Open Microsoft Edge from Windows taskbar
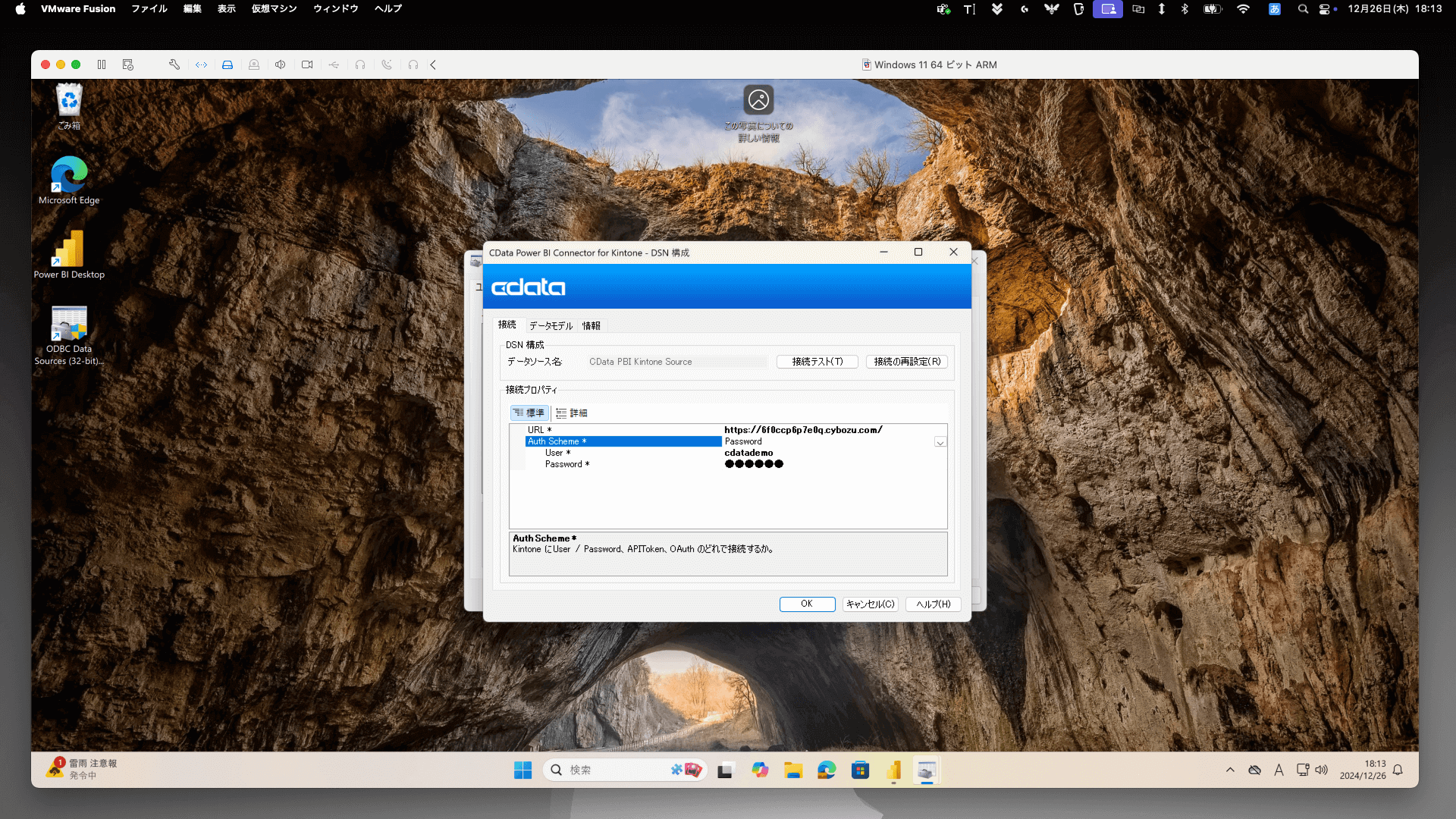 coord(827,770)
